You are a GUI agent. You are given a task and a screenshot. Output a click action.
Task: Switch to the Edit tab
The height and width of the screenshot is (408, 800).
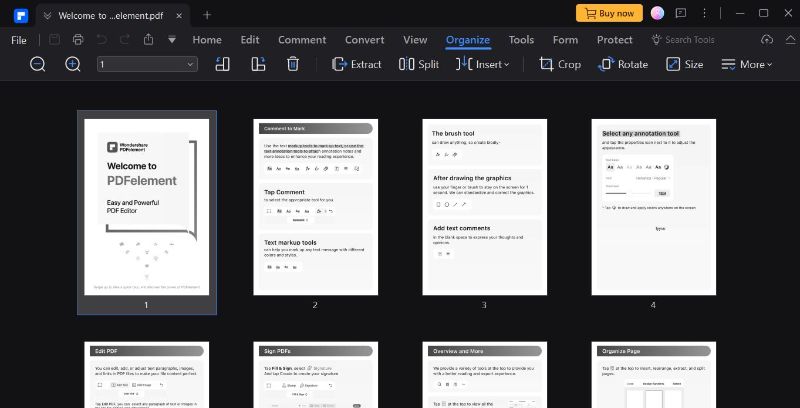(250, 40)
